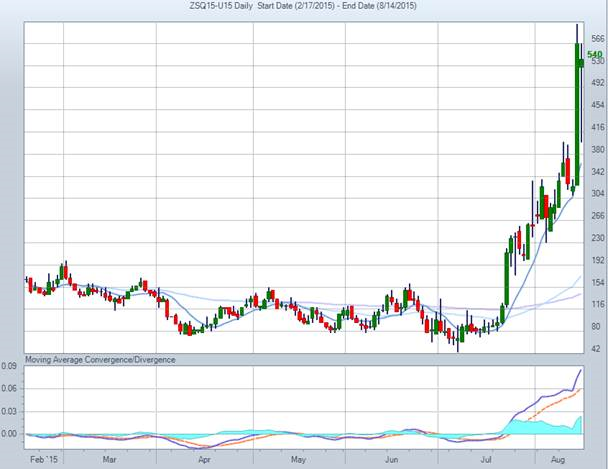Select the Mar date axis label
The width and height of the screenshot is (608, 469).
point(110,459)
